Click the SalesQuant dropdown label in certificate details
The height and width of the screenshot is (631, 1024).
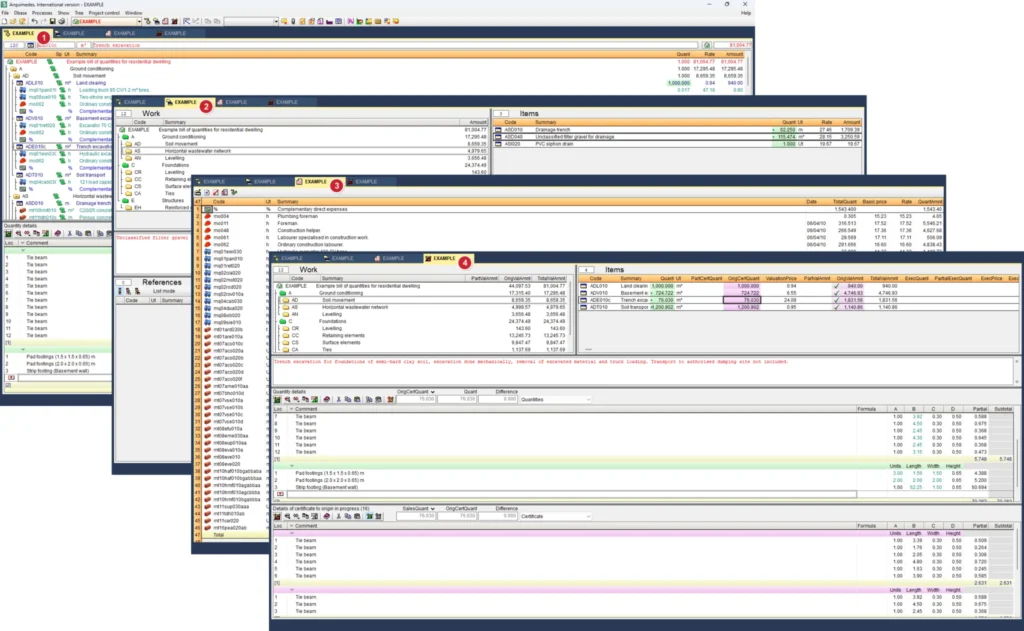[x=419, y=508]
